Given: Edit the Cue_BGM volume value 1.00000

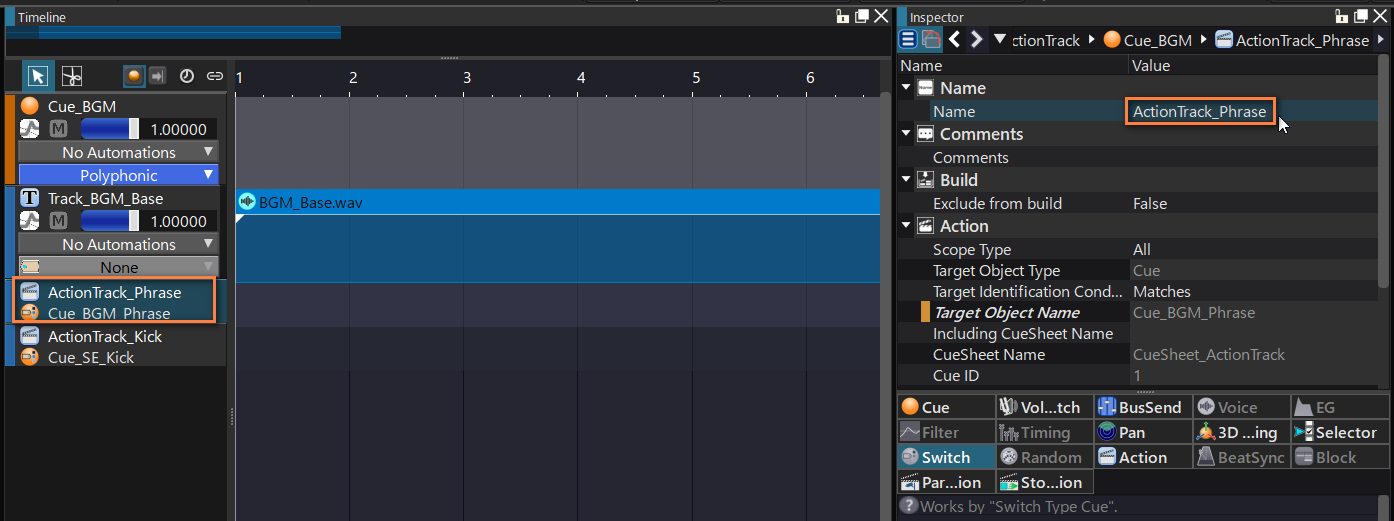Looking at the screenshot, I should click(x=178, y=129).
